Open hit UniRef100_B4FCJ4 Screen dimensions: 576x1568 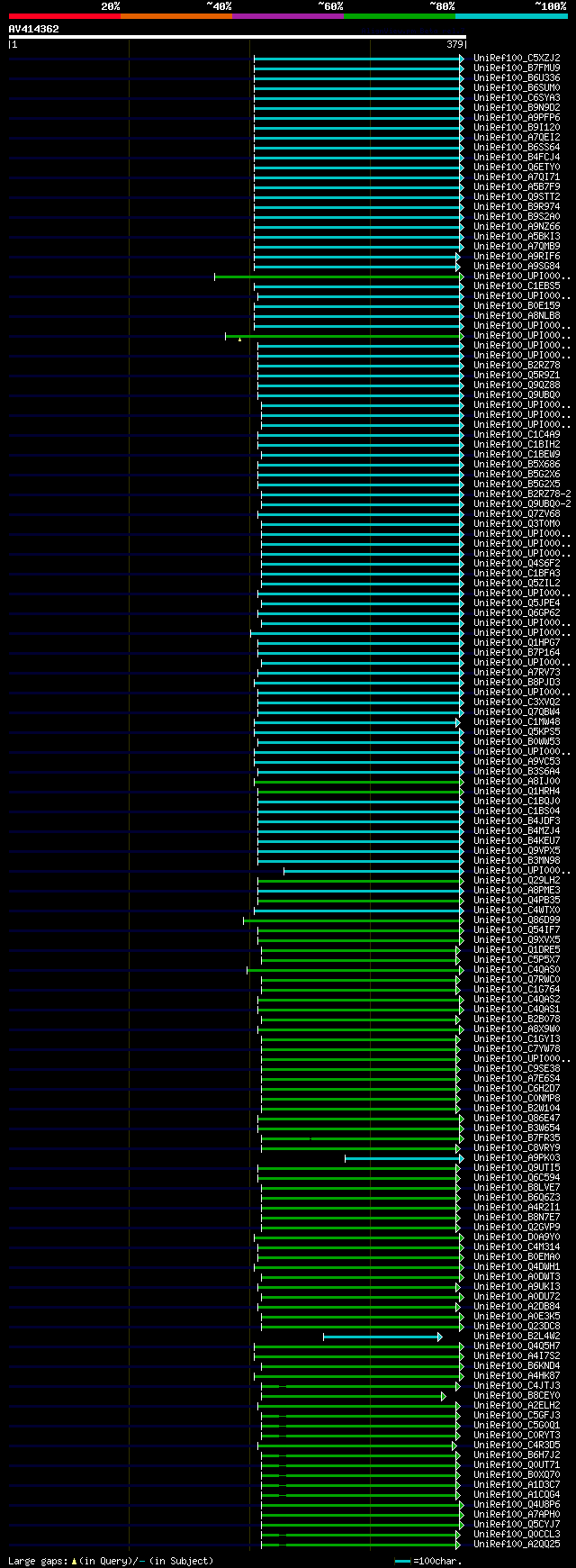517,158
